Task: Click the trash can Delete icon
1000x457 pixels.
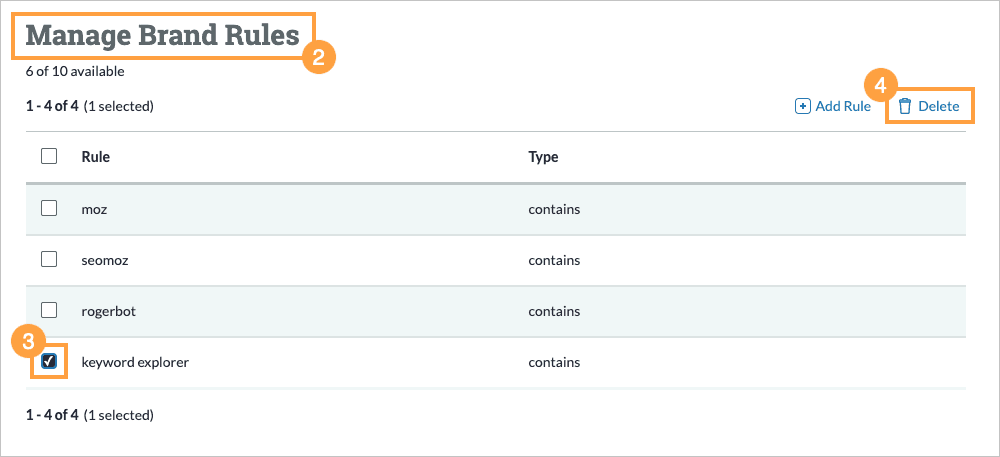Action: point(905,106)
